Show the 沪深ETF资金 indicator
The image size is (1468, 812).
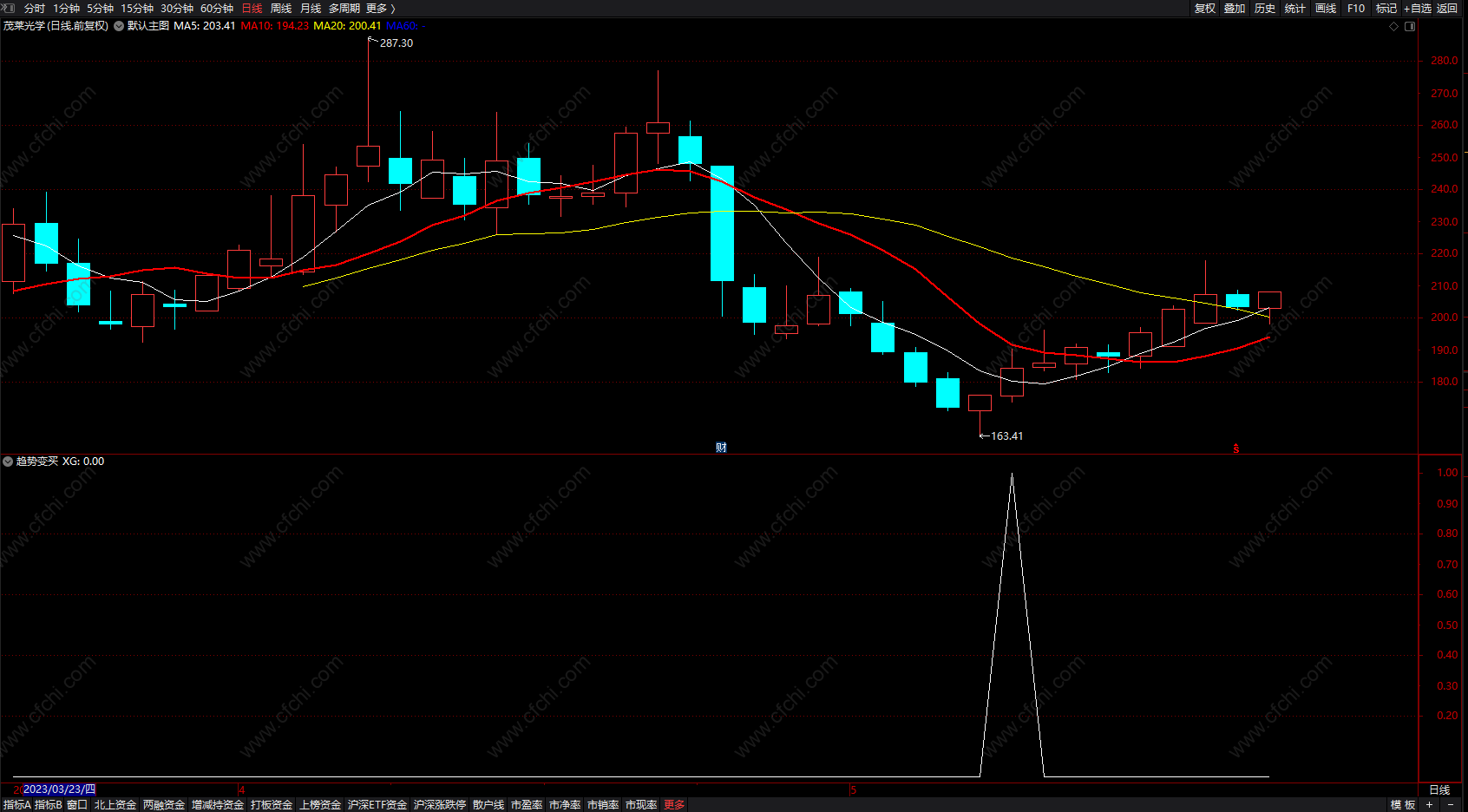coord(377,805)
